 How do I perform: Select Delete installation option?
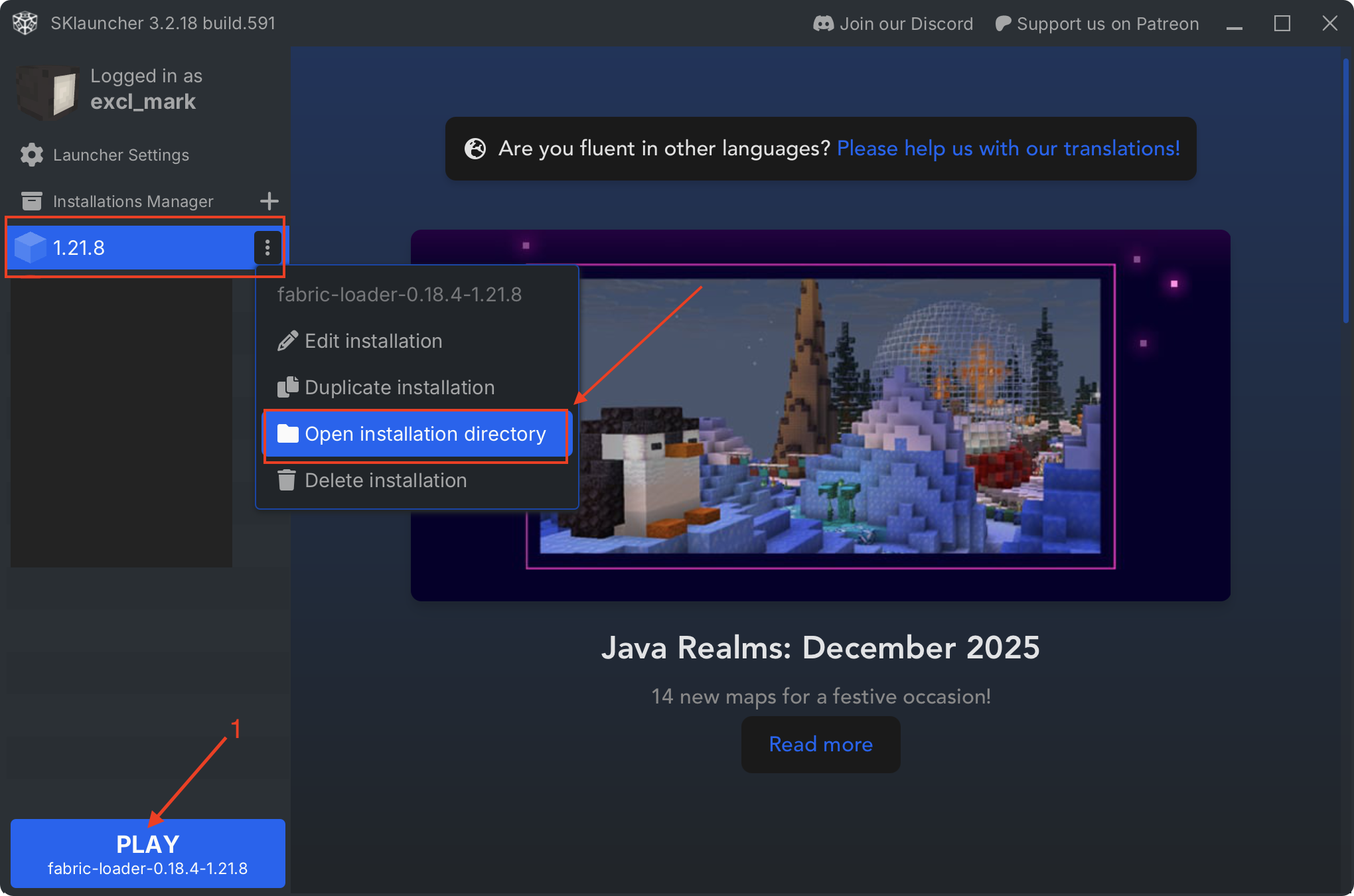click(x=385, y=481)
